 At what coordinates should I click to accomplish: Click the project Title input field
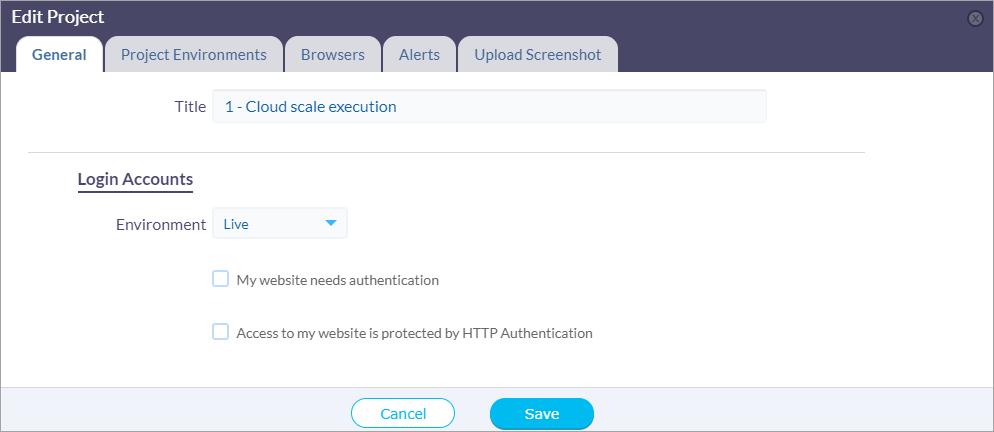point(489,107)
